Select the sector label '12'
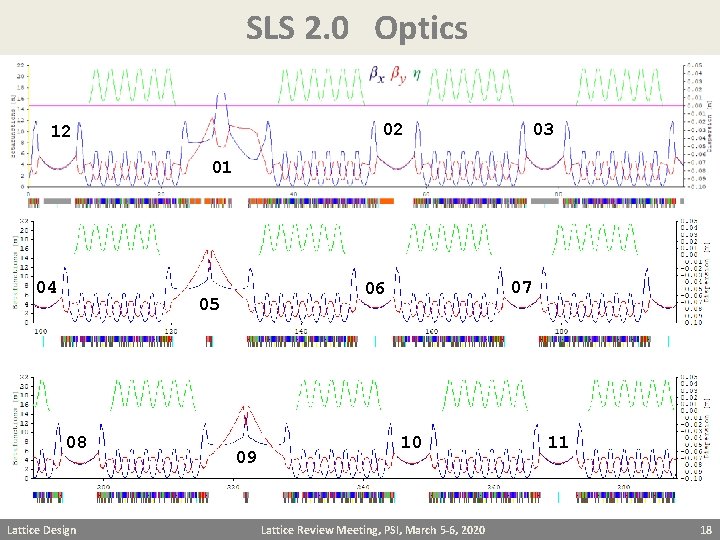 [61, 131]
